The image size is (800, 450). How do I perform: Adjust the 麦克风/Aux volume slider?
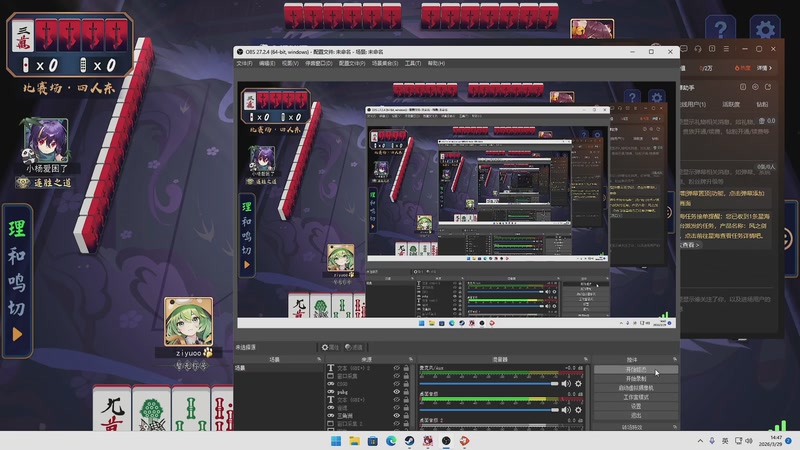(x=489, y=384)
